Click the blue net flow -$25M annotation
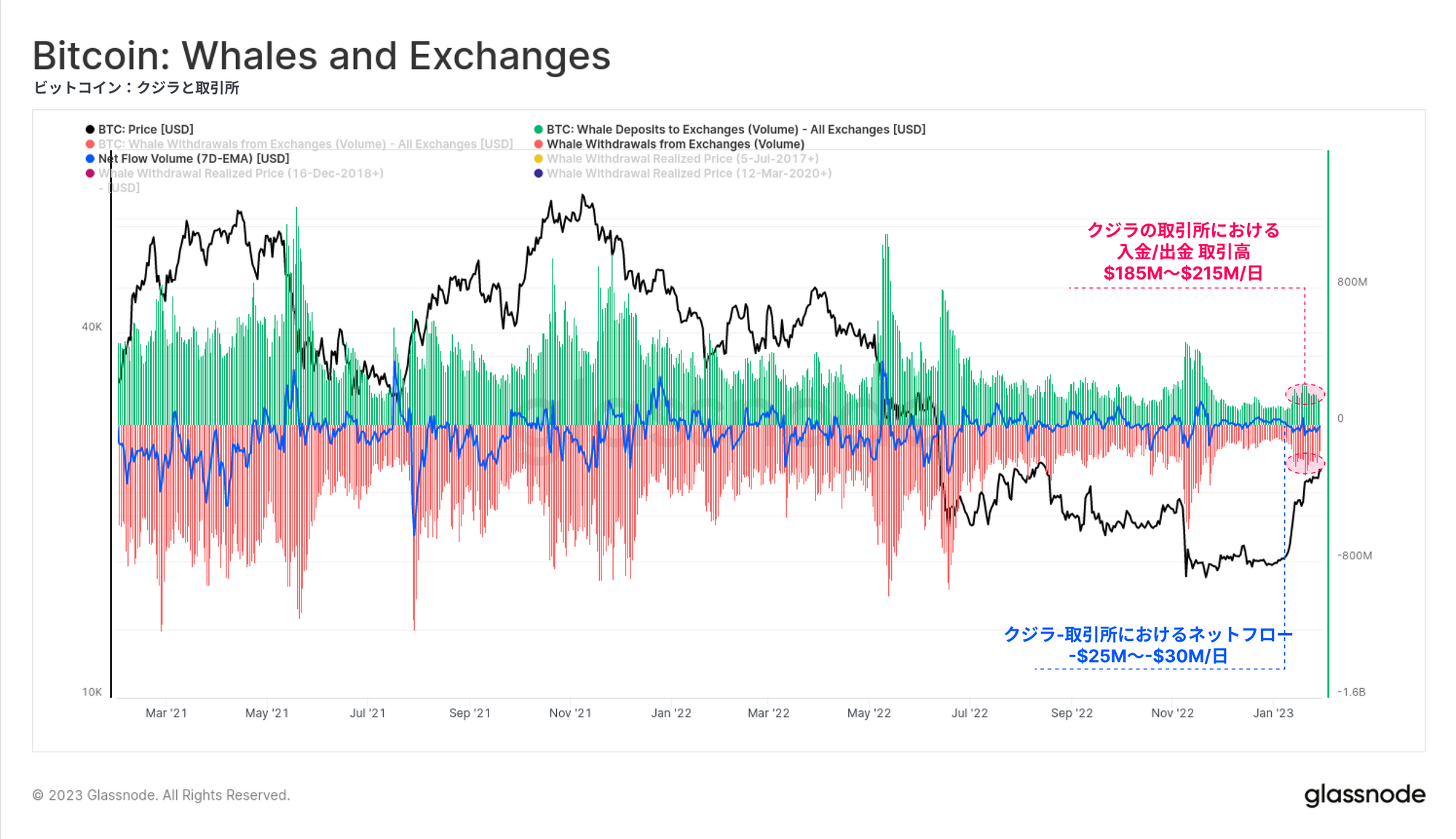Screen dimensions: 1456x839 click(1148, 655)
